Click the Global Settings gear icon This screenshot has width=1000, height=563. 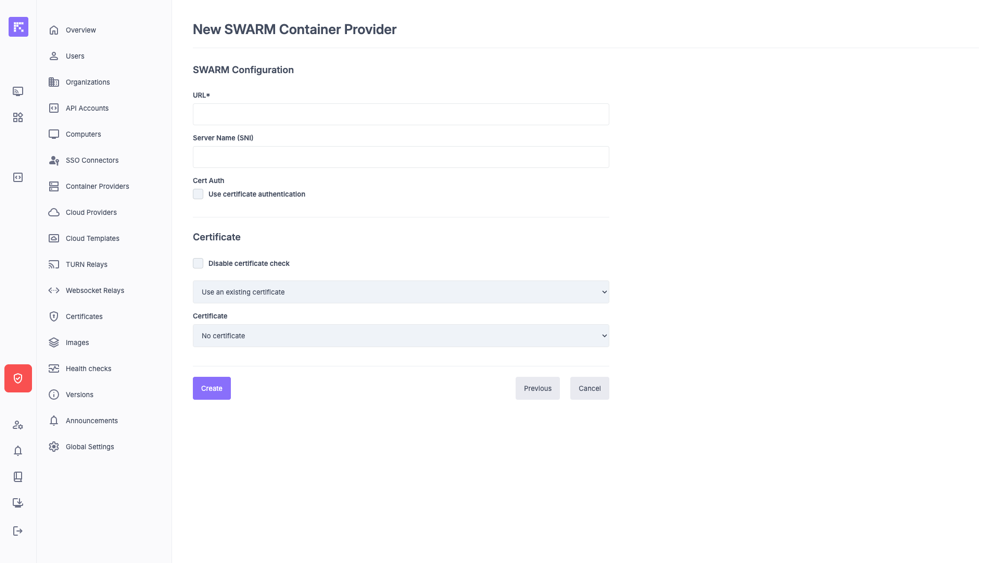point(54,447)
